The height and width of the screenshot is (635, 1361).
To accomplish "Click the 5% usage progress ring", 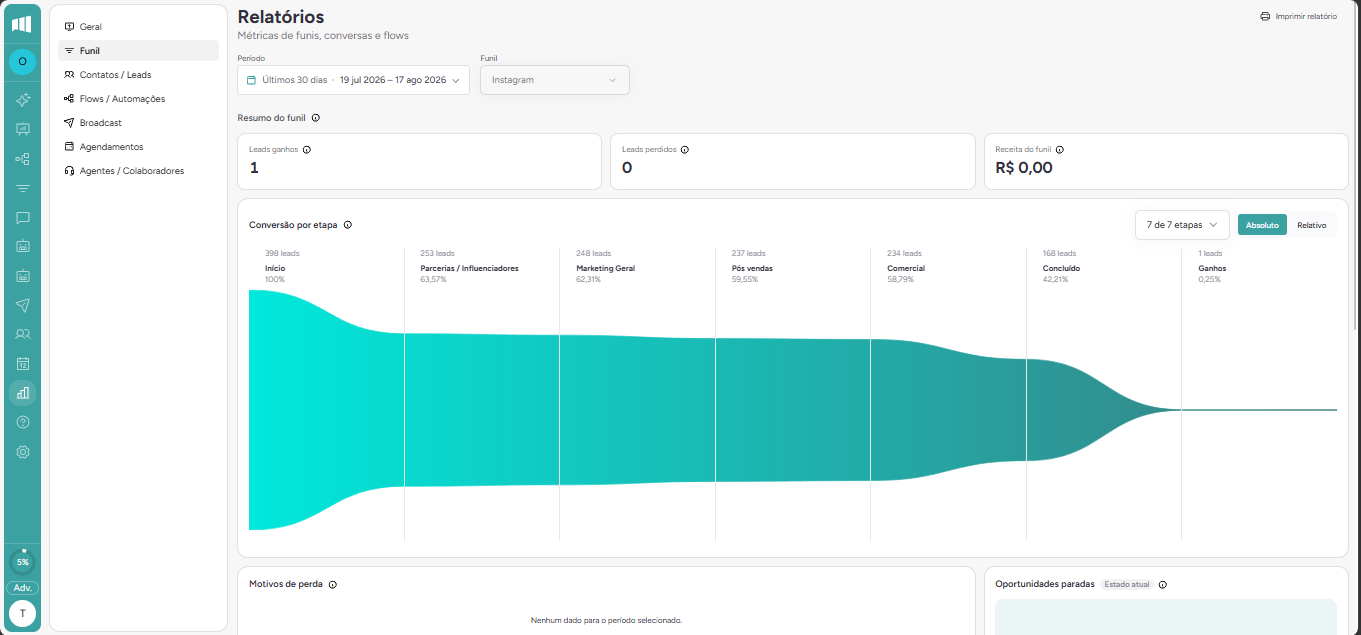I will pos(22,562).
